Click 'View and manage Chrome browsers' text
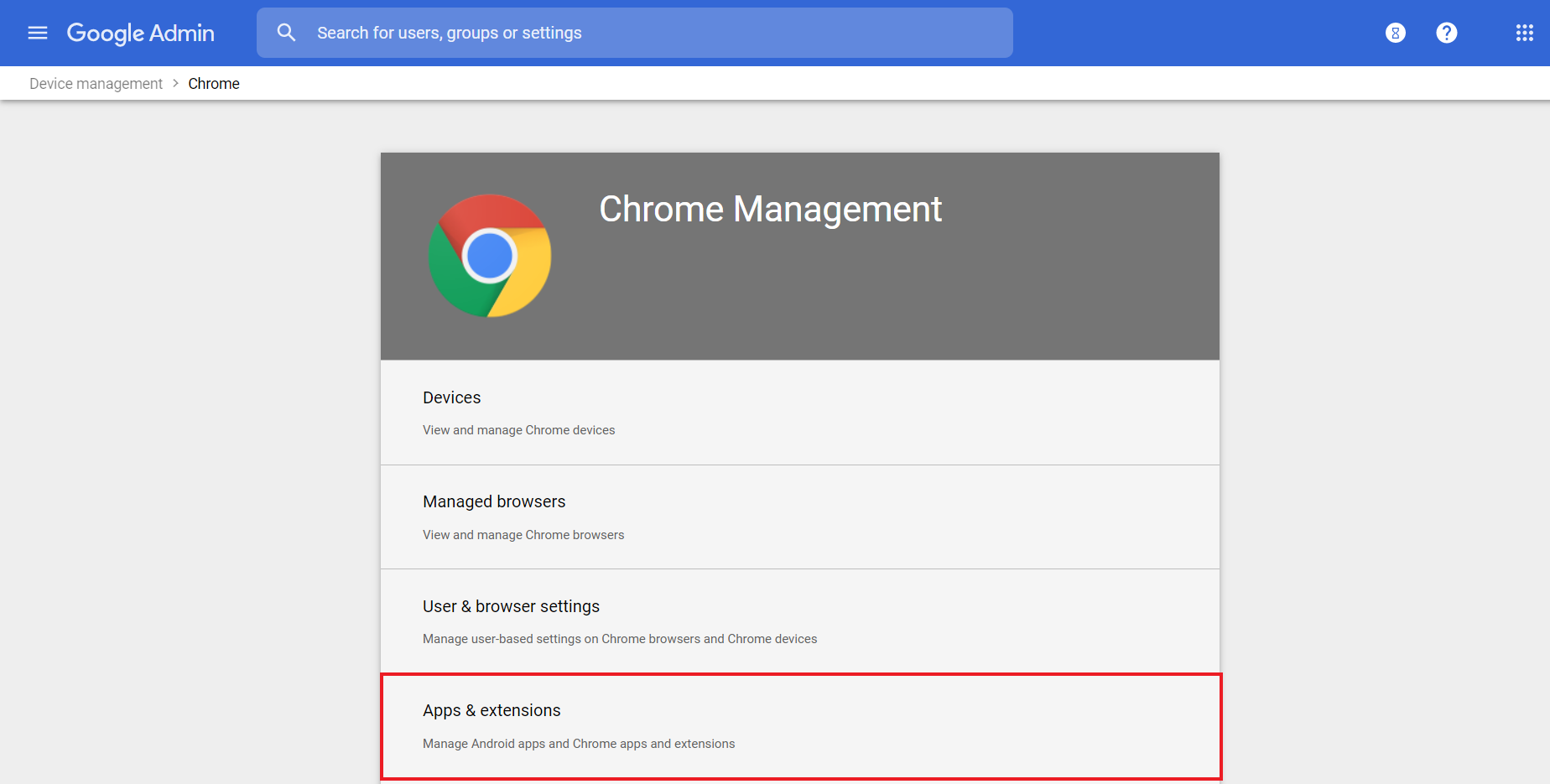Image resolution: width=1550 pixels, height=784 pixels. (523, 535)
